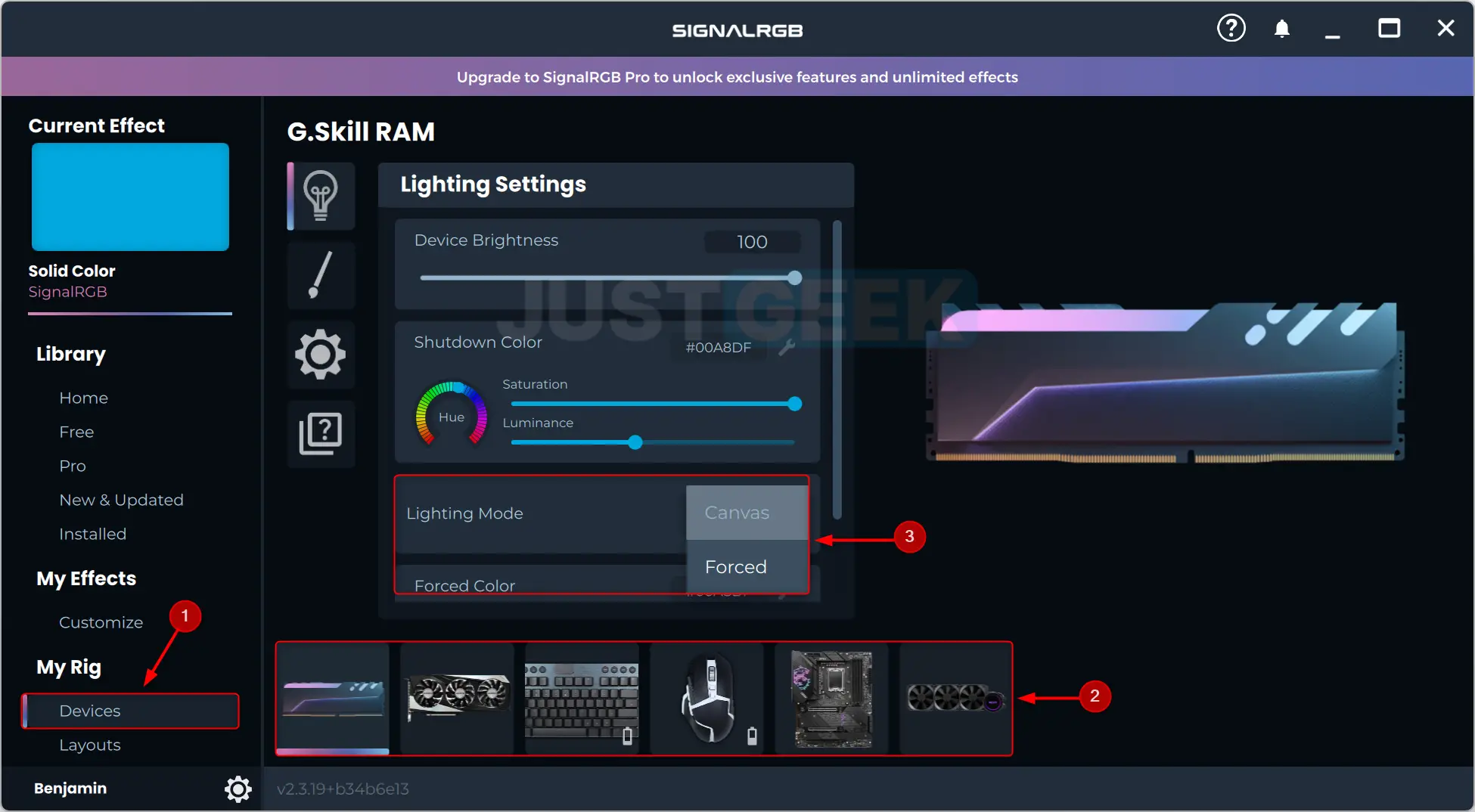The image size is (1475, 812).
Task: Open Layouts under My Rig
Action: (90, 745)
